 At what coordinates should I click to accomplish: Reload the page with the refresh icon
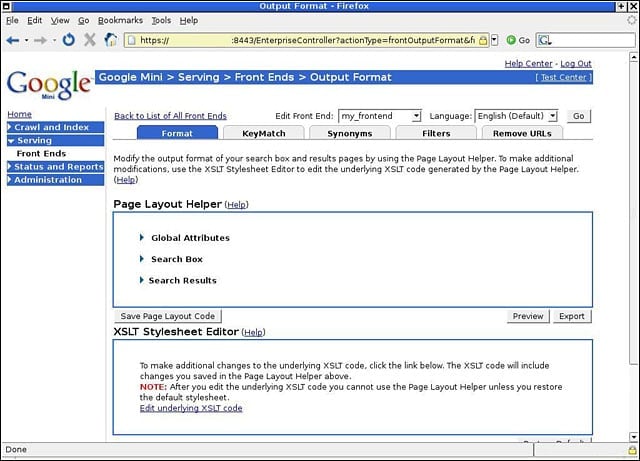point(69,40)
